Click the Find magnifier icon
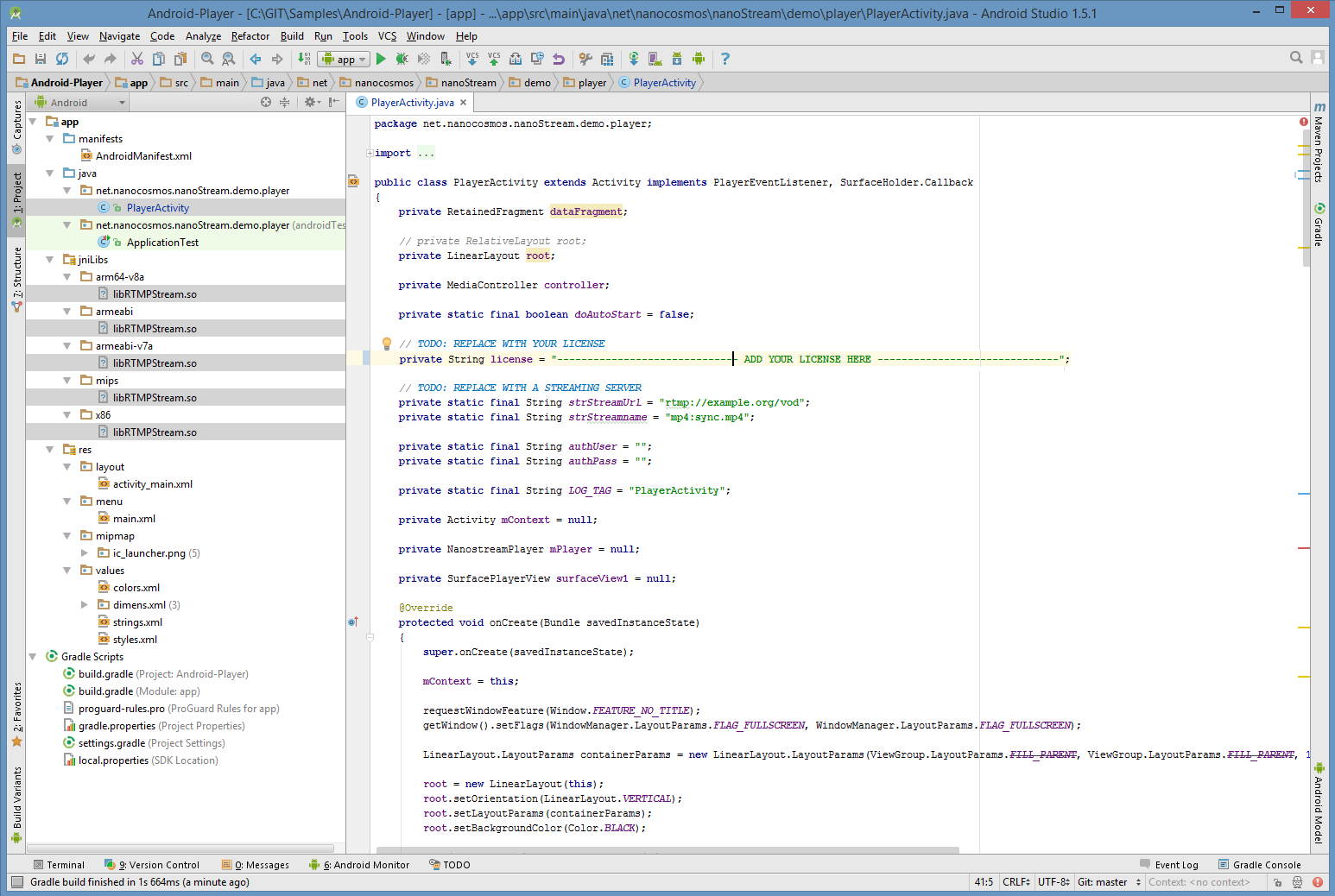This screenshot has width=1335, height=896. (x=207, y=59)
